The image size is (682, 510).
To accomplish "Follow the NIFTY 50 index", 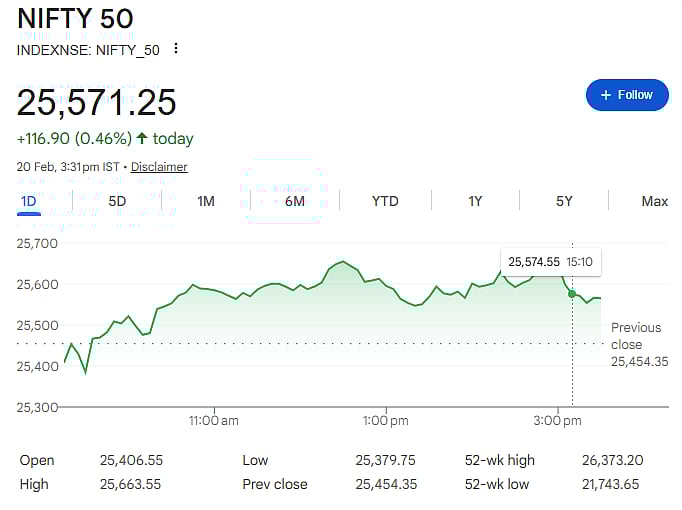I will 627,95.
